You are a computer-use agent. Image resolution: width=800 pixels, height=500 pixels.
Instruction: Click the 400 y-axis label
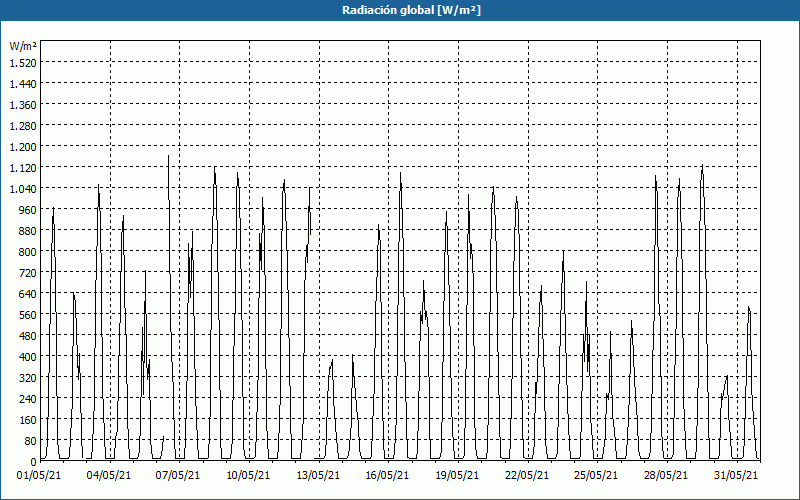click(28, 357)
